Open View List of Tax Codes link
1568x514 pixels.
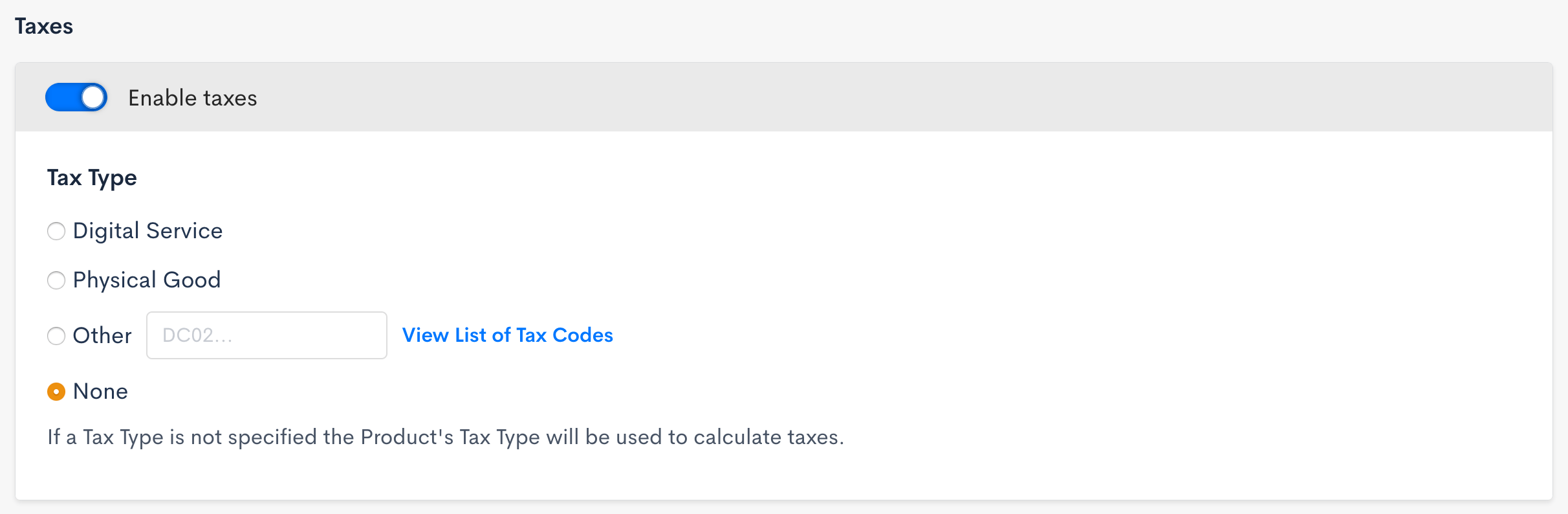click(x=507, y=335)
